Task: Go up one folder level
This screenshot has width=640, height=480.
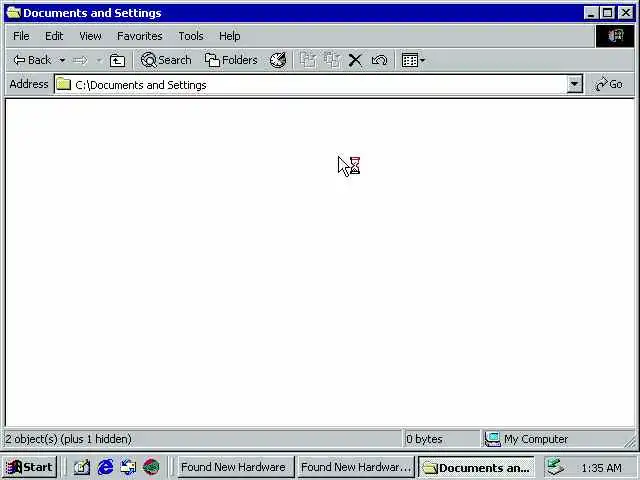Action: (x=118, y=60)
